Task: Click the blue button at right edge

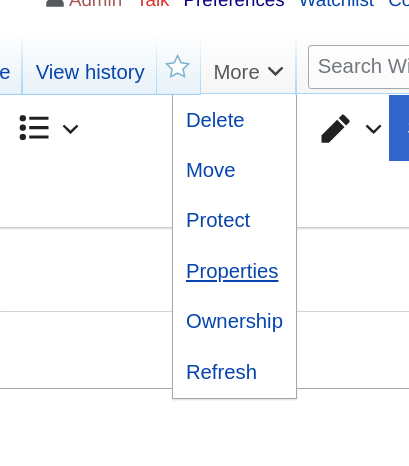Action: tap(399, 128)
